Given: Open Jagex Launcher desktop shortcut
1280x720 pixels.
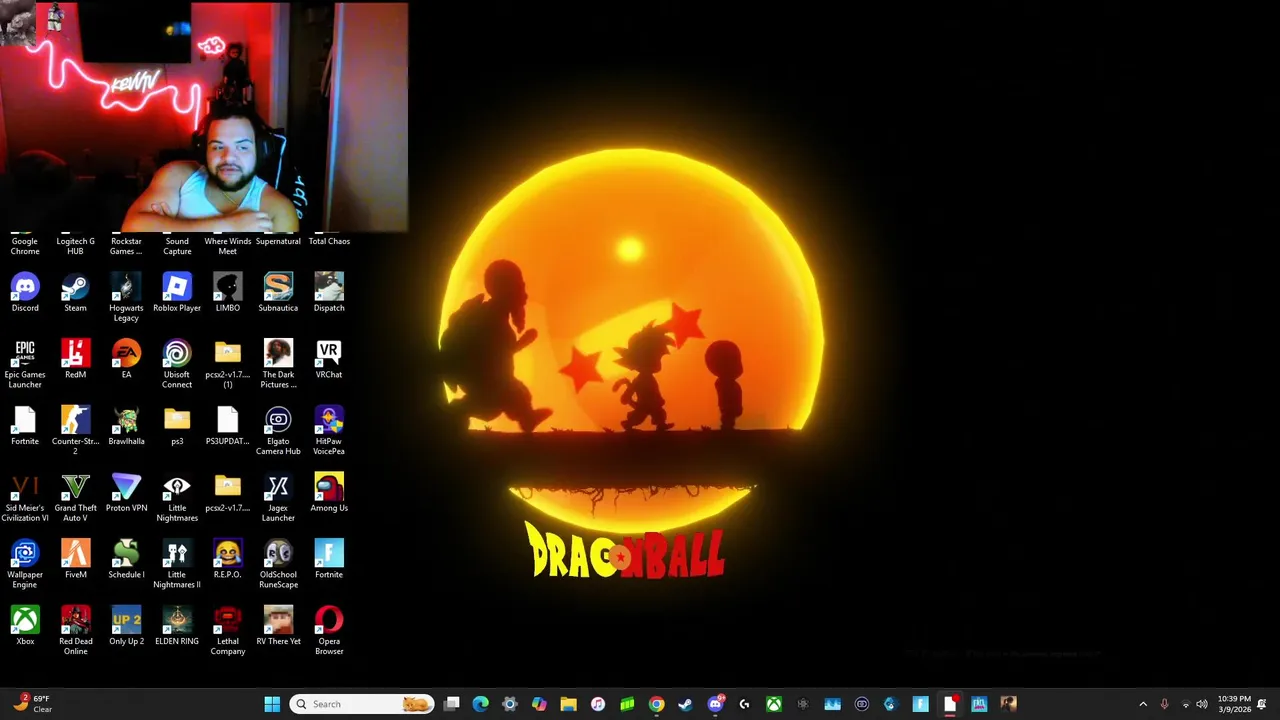Looking at the screenshot, I should point(278,498).
